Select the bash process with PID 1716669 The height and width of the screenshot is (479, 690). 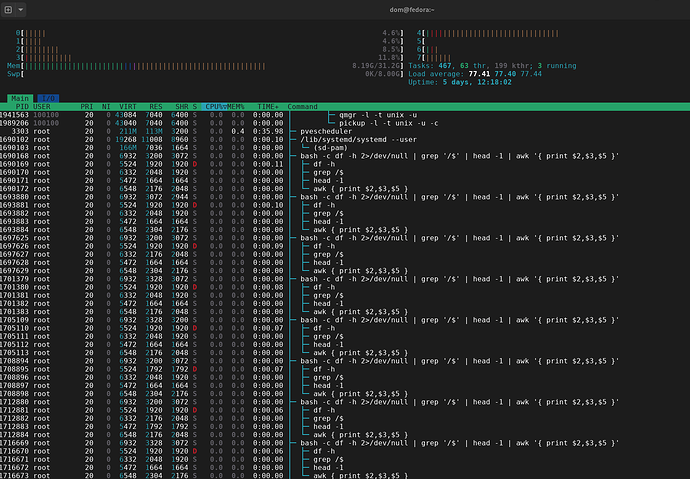click(345, 443)
